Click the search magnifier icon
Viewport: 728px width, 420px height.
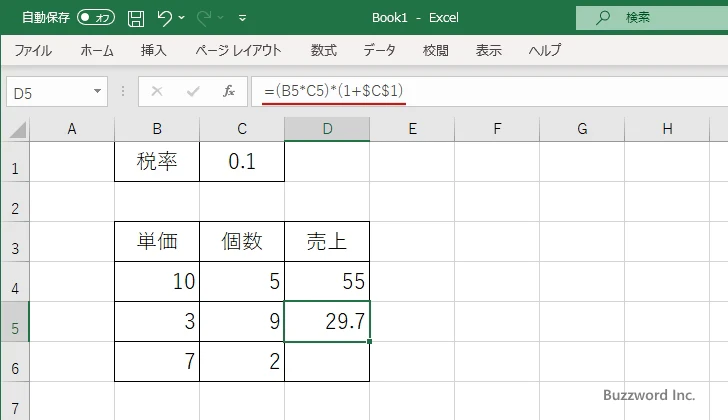click(602, 17)
